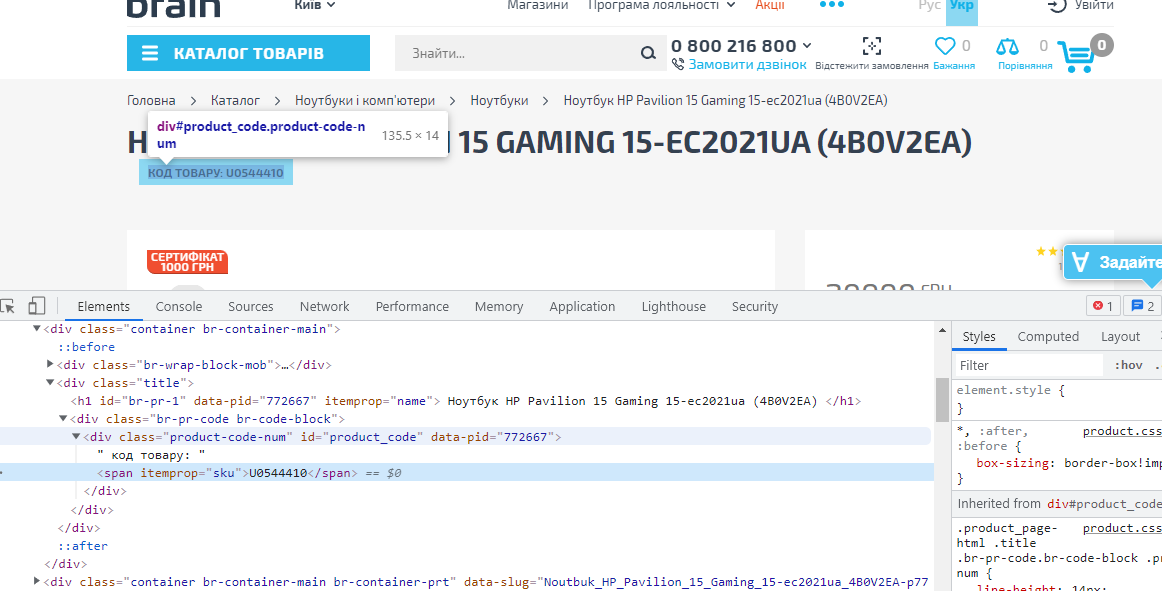Select the ::after pseudo-element line
The image size is (1162, 591).
[x=83, y=545]
